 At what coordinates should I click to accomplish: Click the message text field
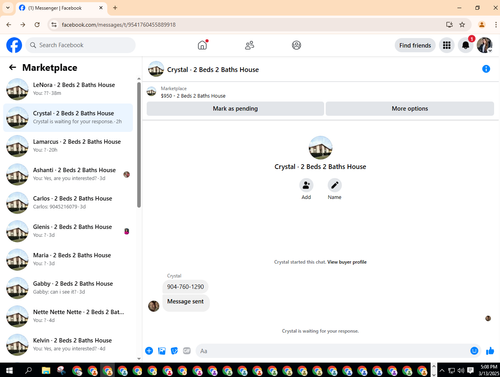coord(333,351)
